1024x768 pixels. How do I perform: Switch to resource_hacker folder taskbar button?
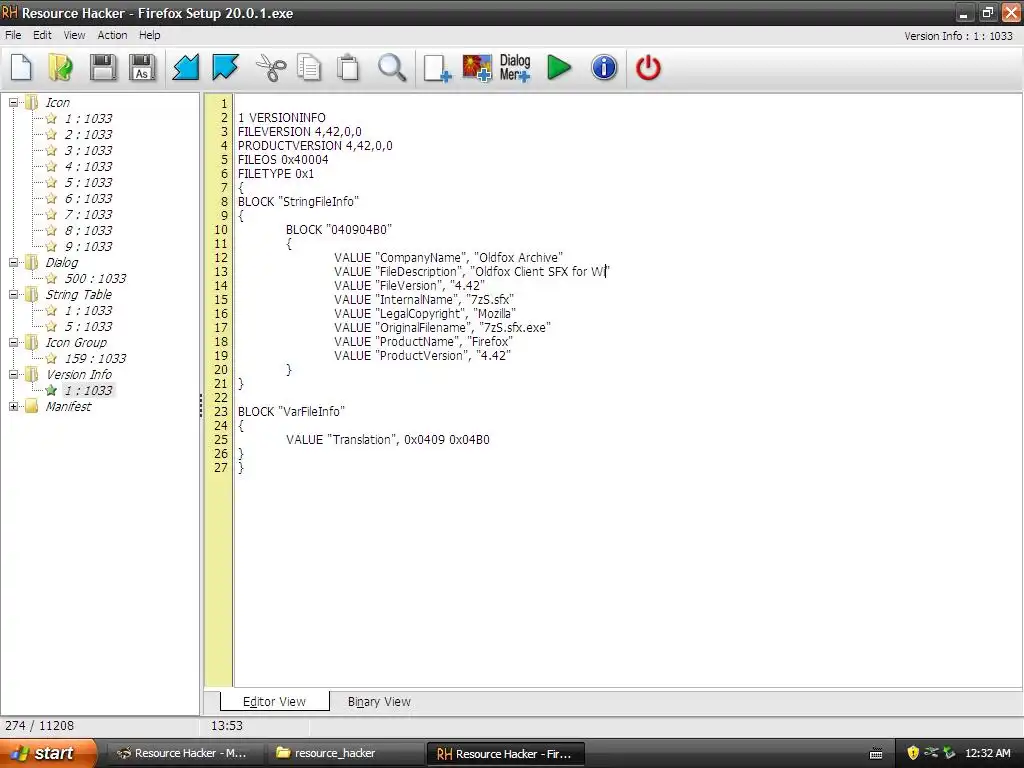tap(345, 754)
